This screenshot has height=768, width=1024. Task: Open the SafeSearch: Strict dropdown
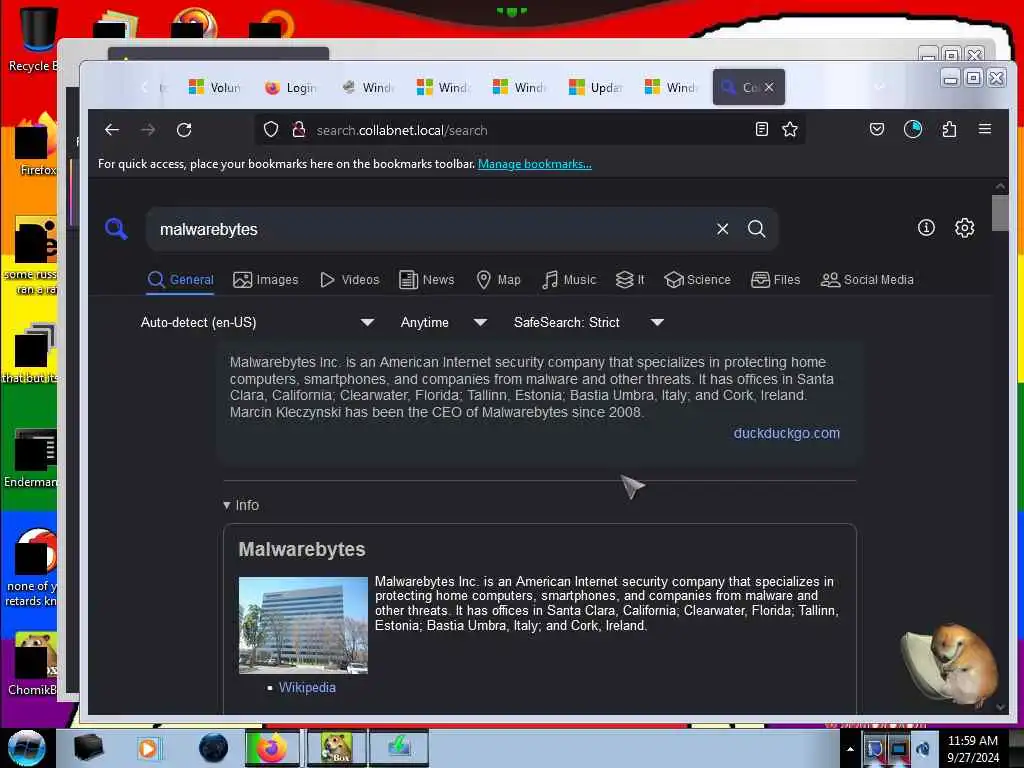(x=588, y=322)
